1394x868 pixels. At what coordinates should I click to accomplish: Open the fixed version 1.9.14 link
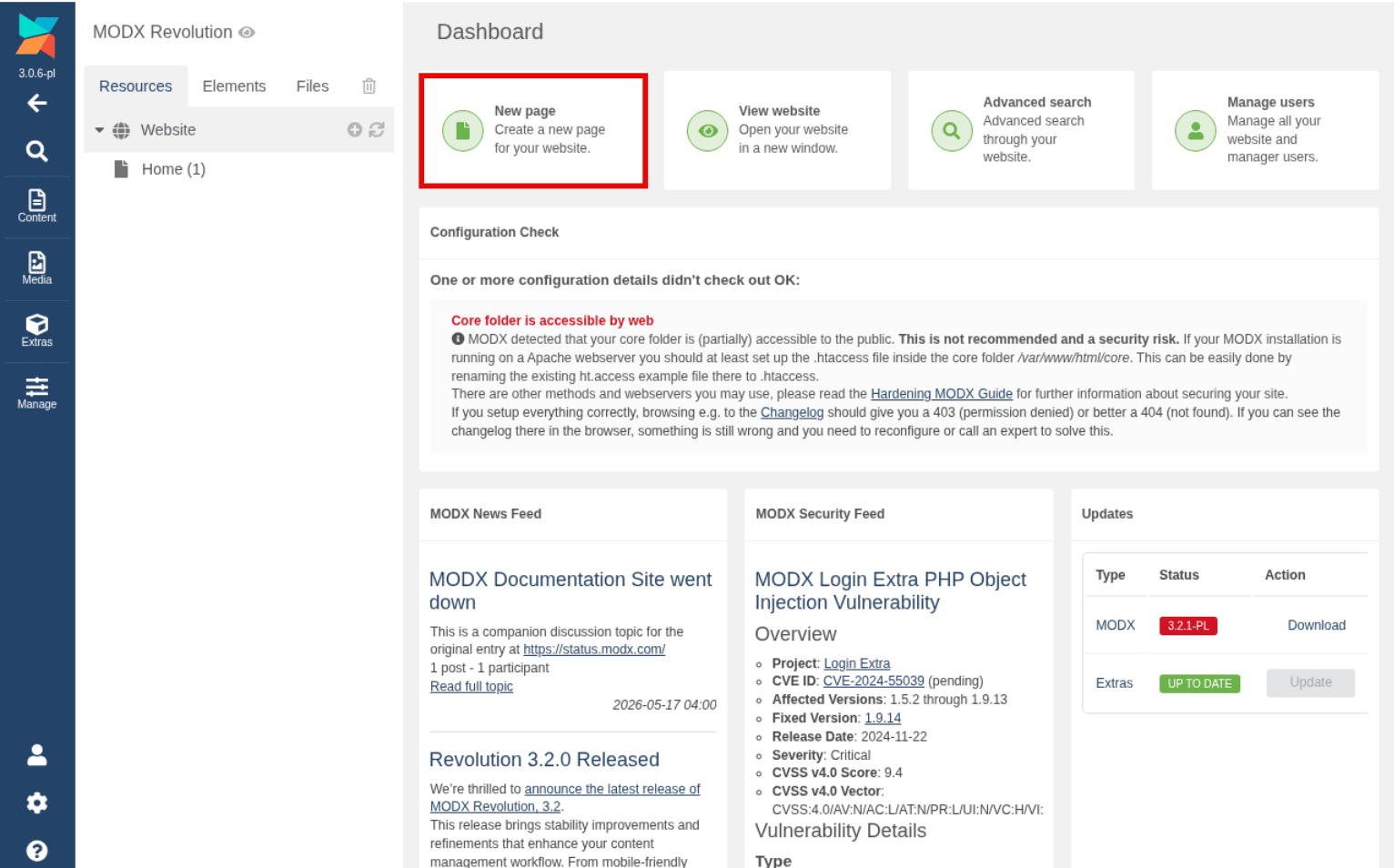click(883, 719)
